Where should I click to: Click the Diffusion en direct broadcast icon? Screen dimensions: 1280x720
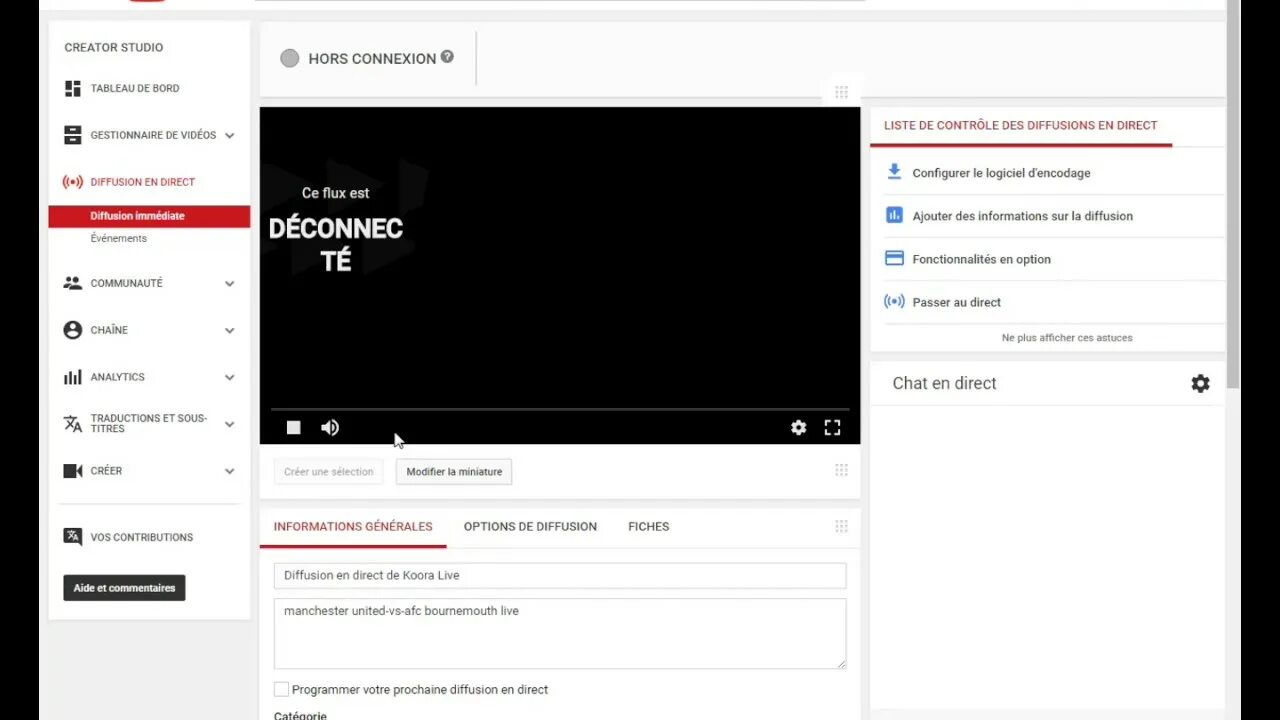[73, 182]
